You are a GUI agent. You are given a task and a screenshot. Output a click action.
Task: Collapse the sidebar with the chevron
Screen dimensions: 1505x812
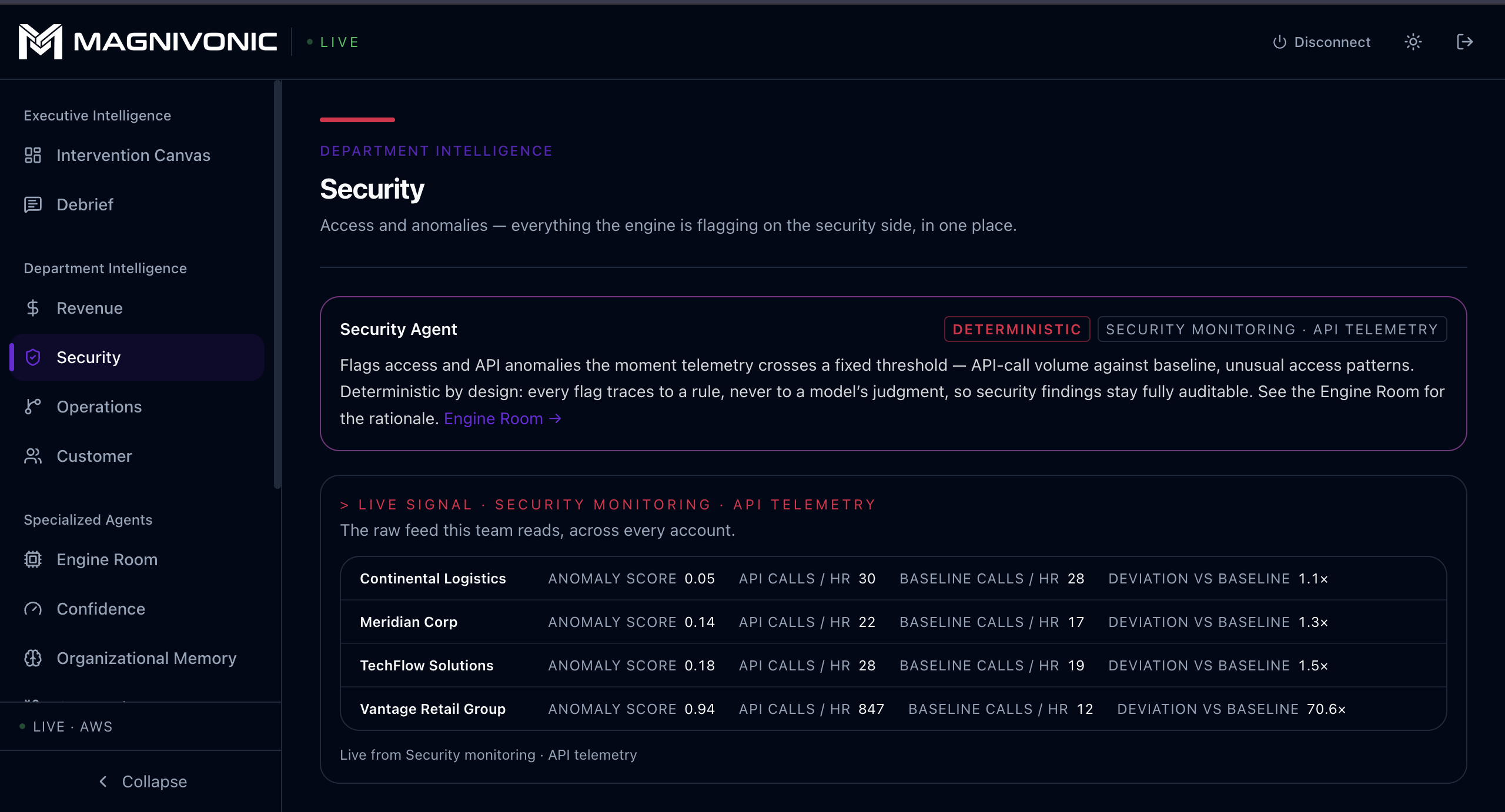pyautogui.click(x=142, y=781)
